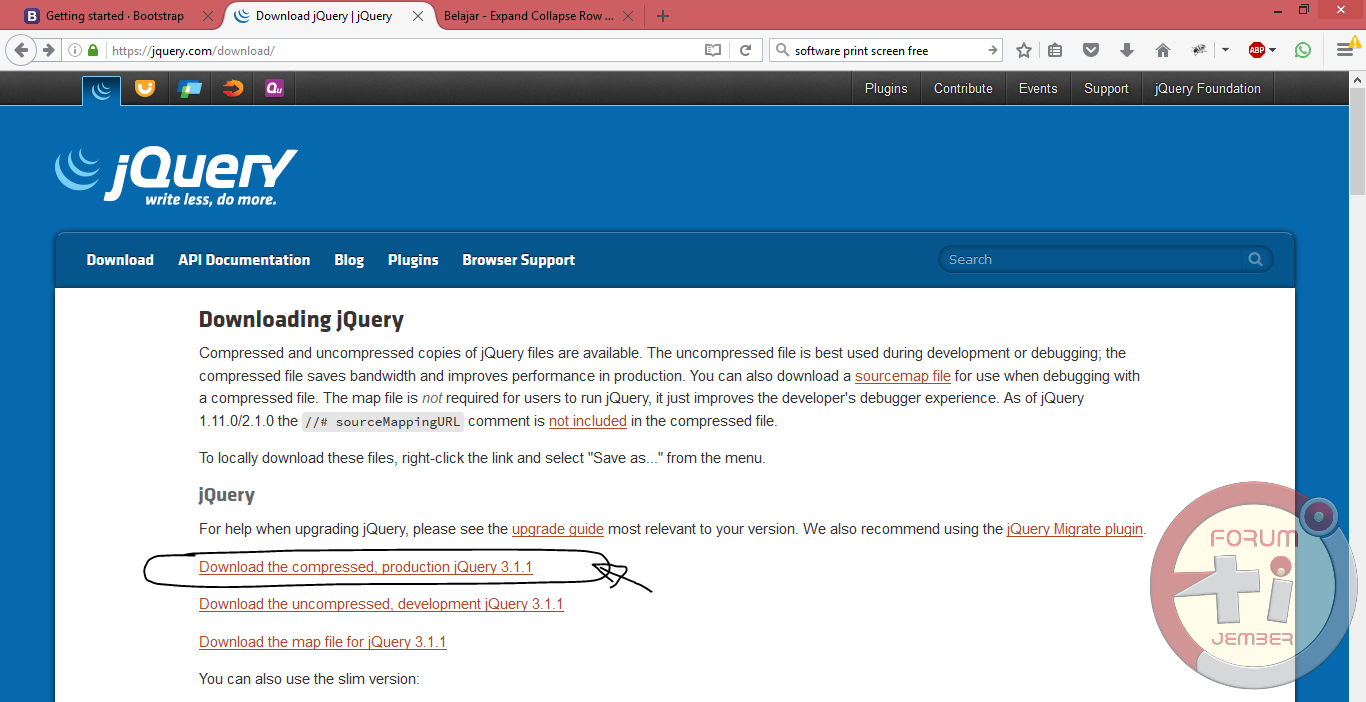Open Events in the top bar

(x=1038, y=88)
